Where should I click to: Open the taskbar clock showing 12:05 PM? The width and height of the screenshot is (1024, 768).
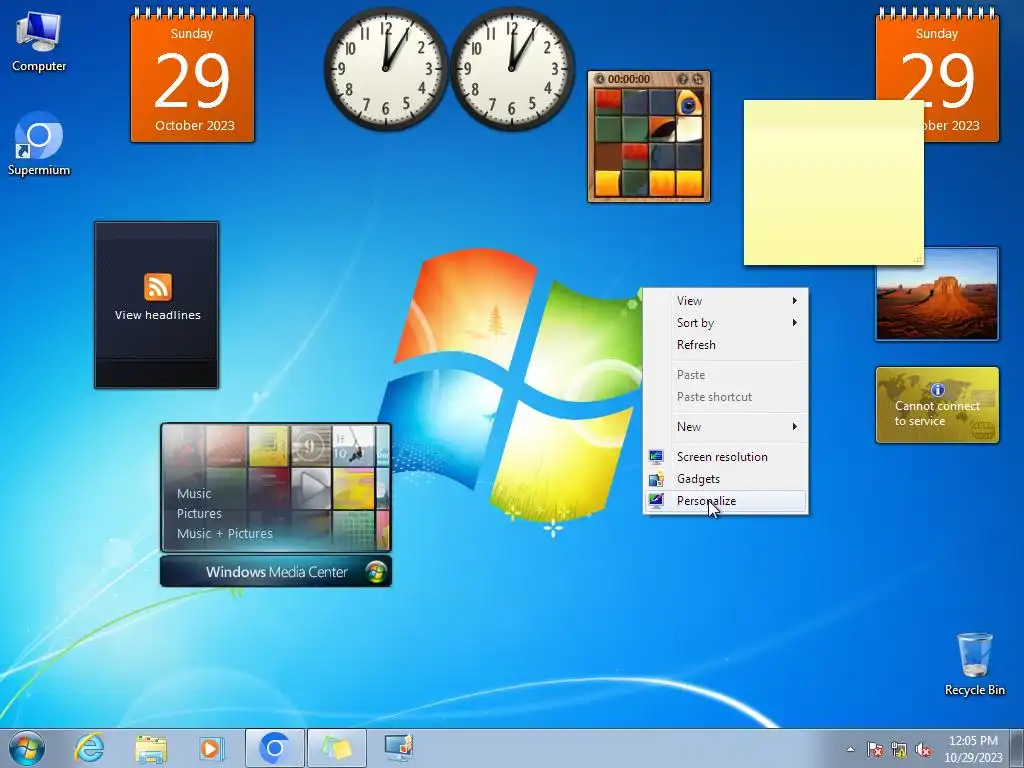tap(973, 749)
